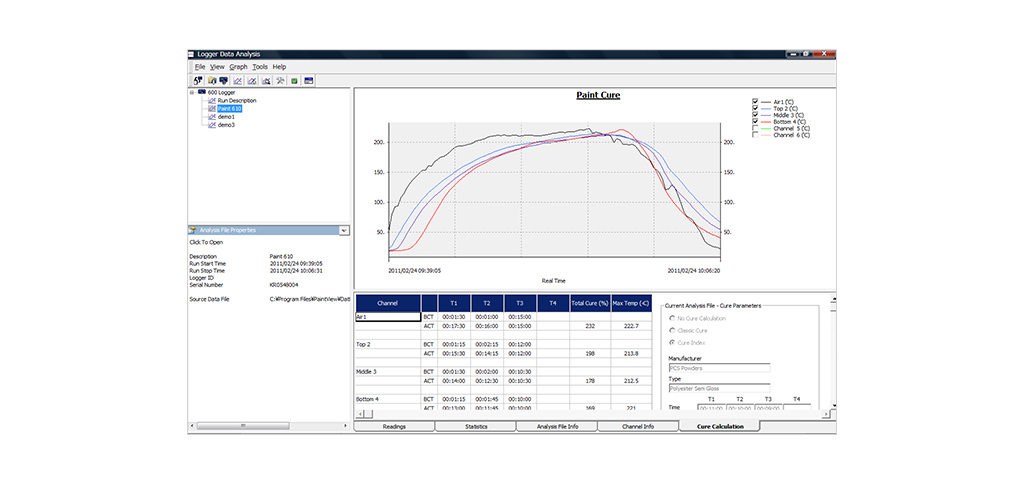
Task: Select the Cure Index radio button
Action: coord(672,342)
